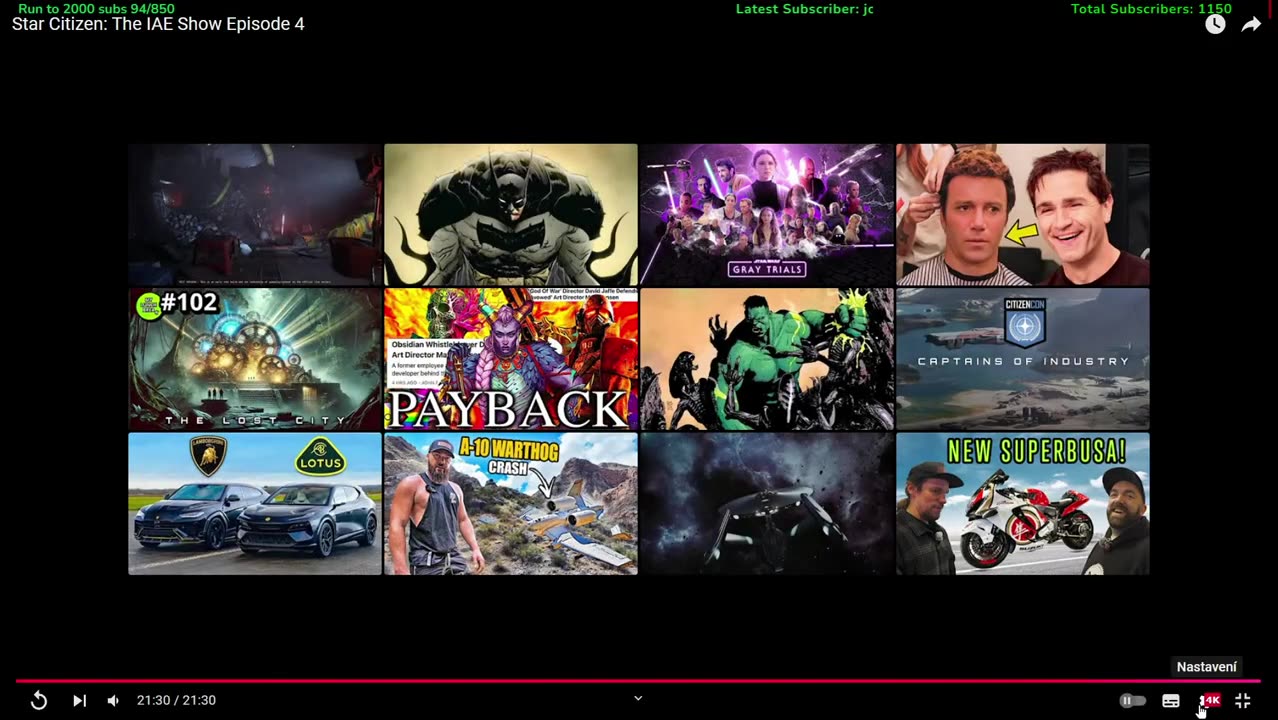Open the Batman comic art suggested video
This screenshot has height=720, width=1278.
coord(511,215)
